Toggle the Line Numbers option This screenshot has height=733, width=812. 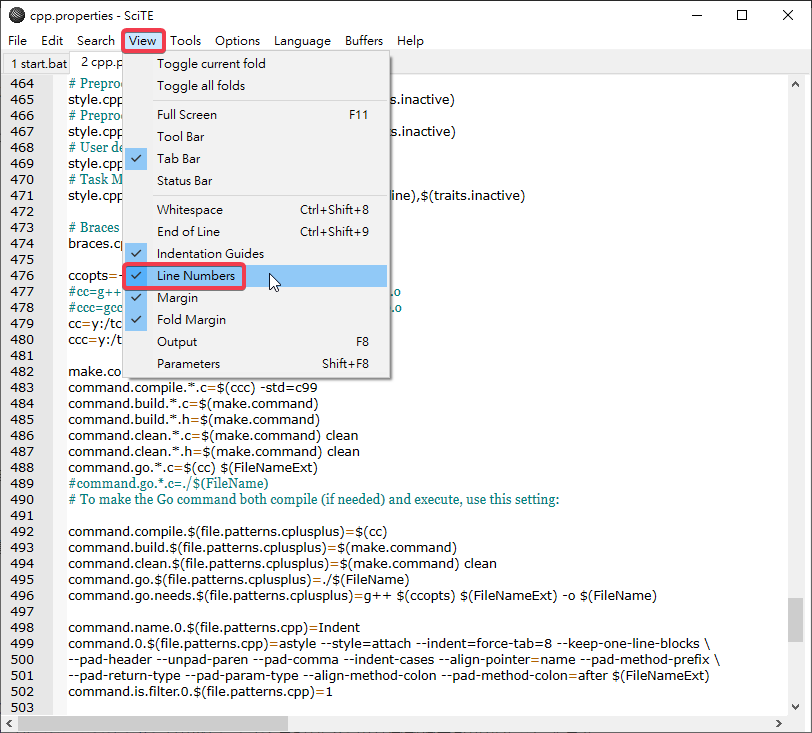[x=196, y=276]
